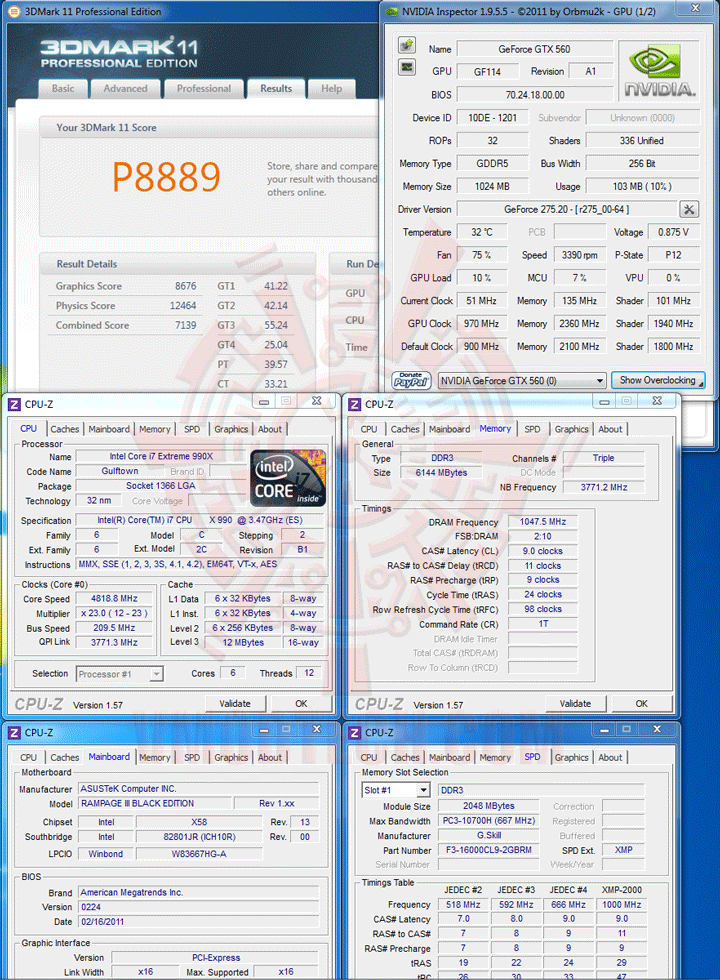The image size is (720, 980).
Task: Select the Results tab in 3DMark 11
Action: click(276, 89)
